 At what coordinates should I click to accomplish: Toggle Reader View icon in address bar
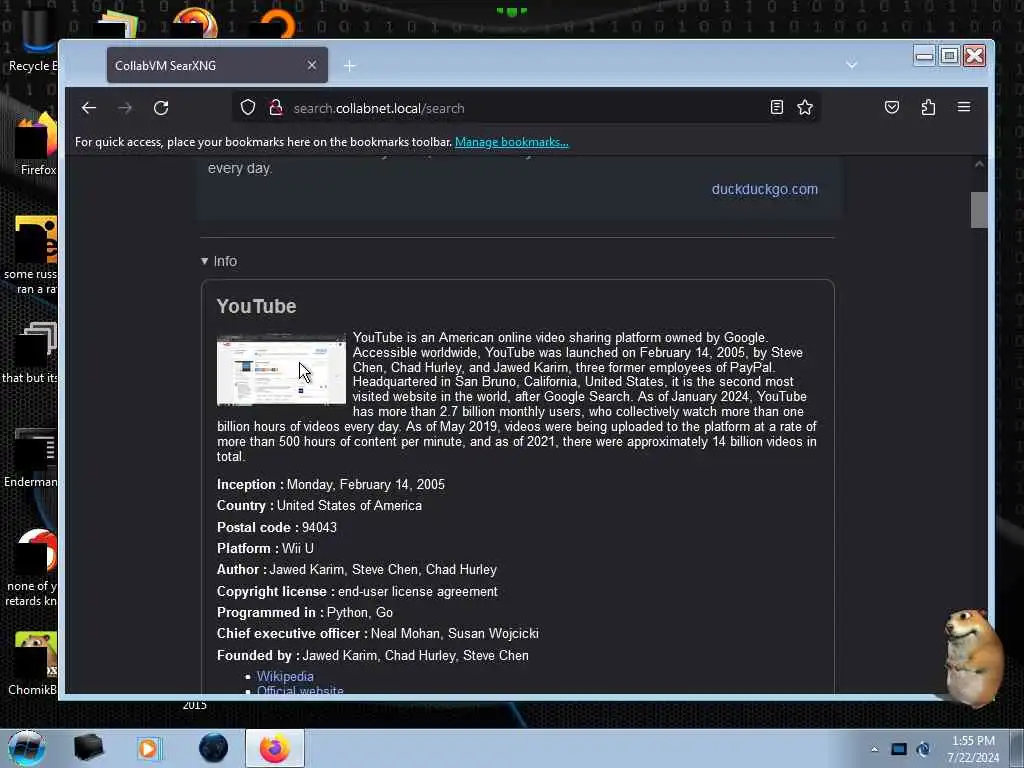776,107
